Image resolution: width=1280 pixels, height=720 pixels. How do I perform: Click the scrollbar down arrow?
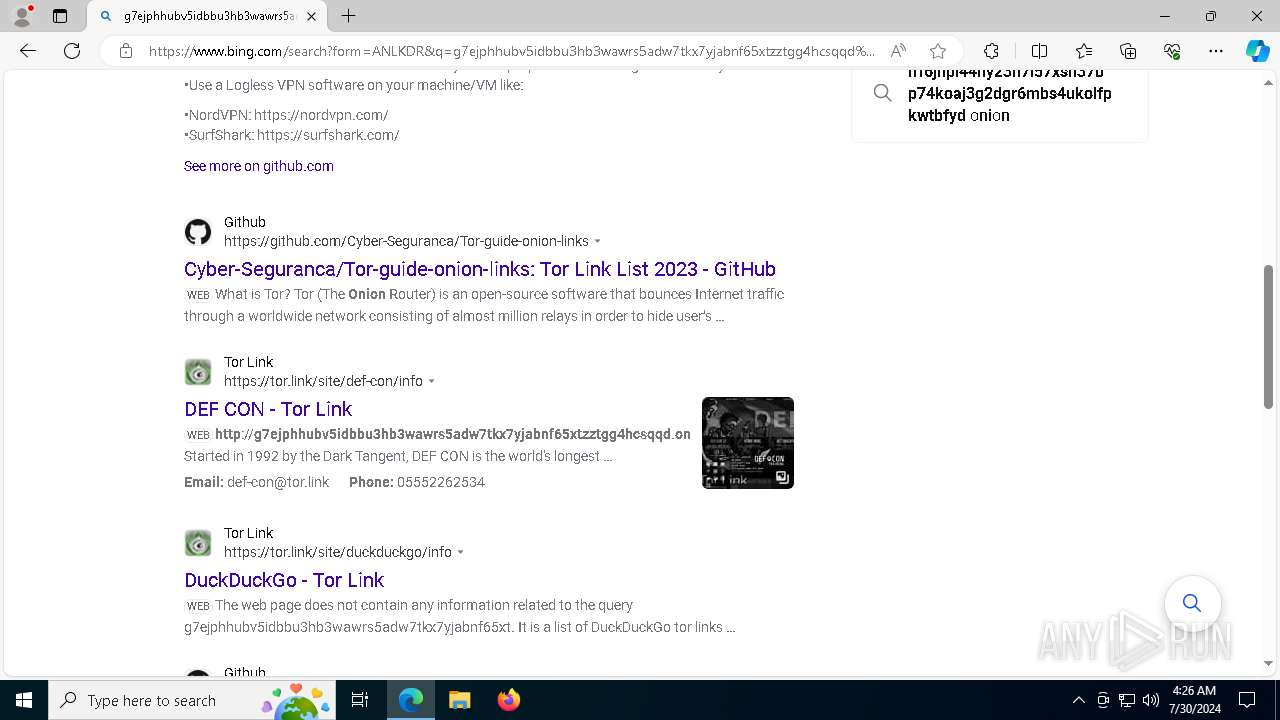[1268, 663]
